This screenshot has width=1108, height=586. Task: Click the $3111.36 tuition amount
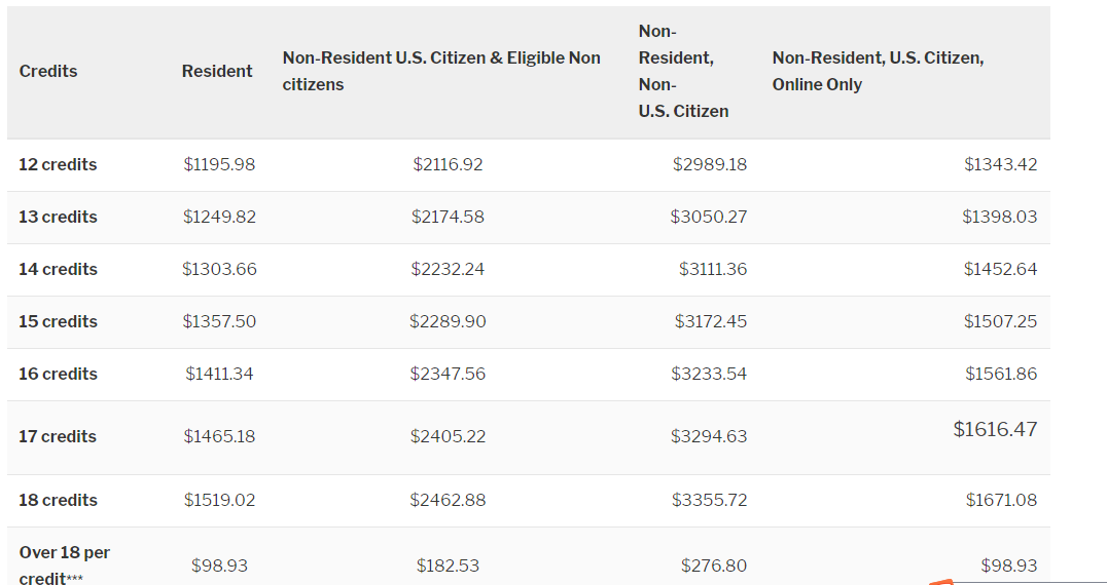[x=712, y=269]
